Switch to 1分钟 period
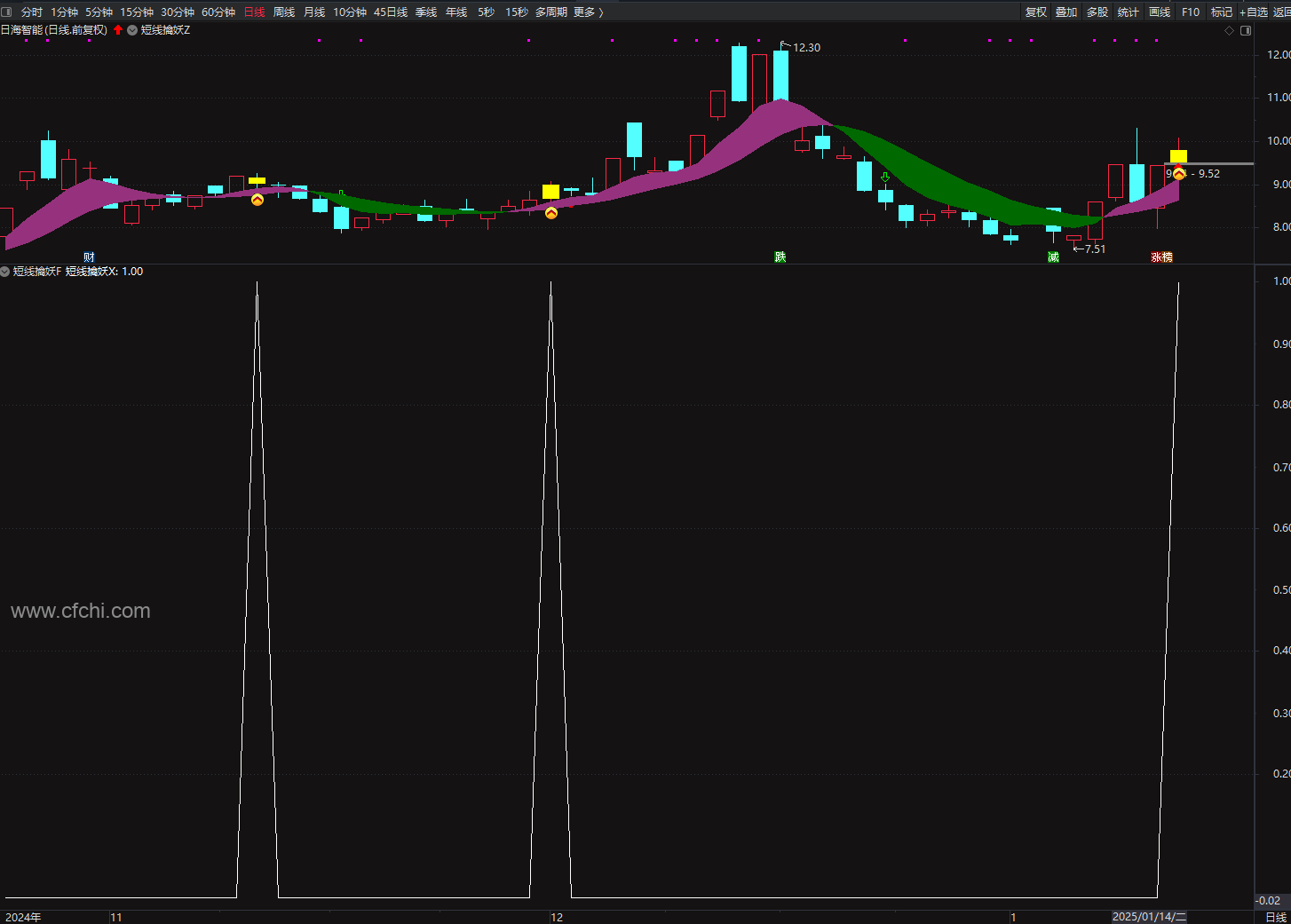 pos(65,12)
